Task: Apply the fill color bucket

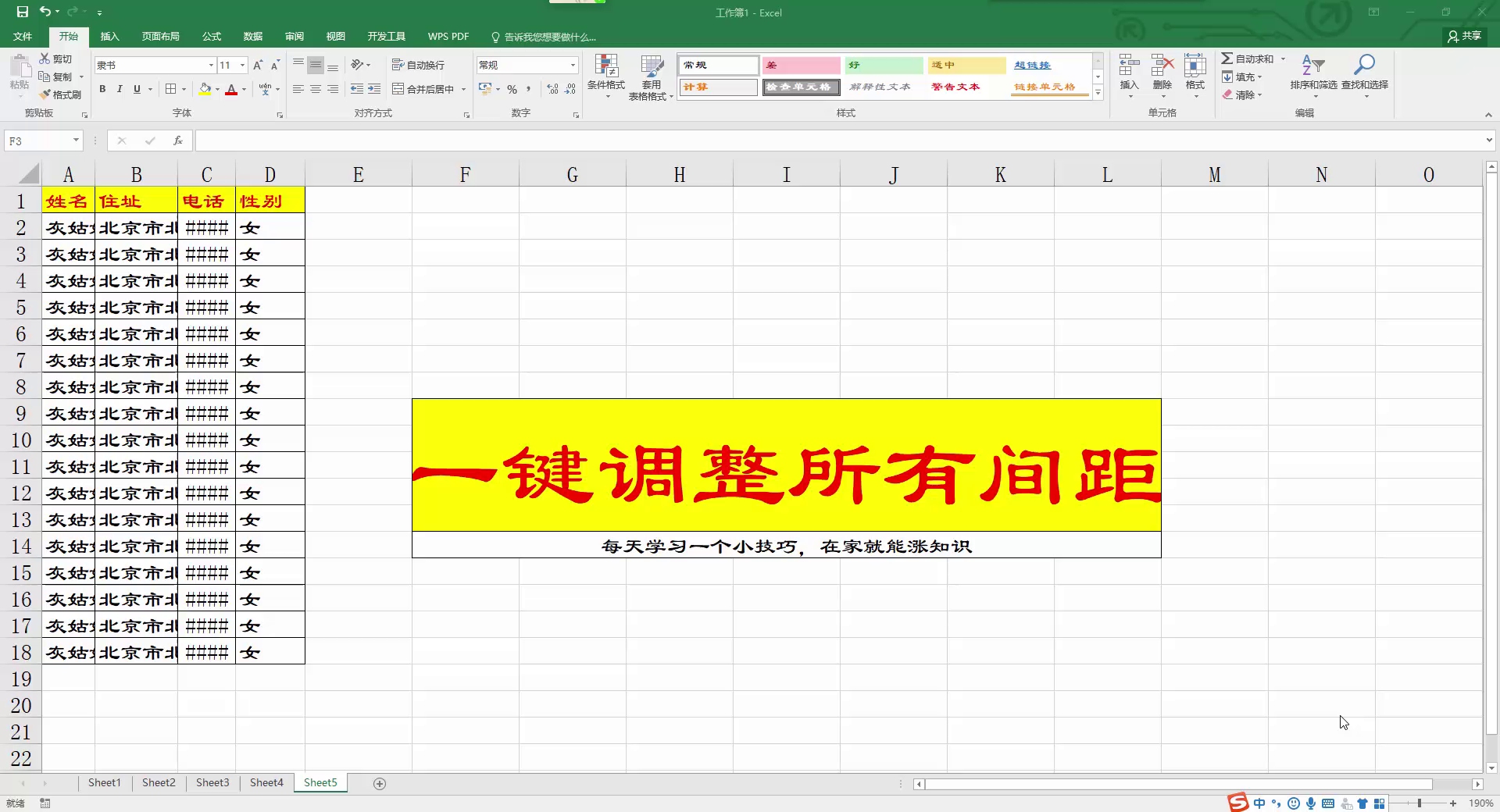Action: pyautogui.click(x=205, y=89)
